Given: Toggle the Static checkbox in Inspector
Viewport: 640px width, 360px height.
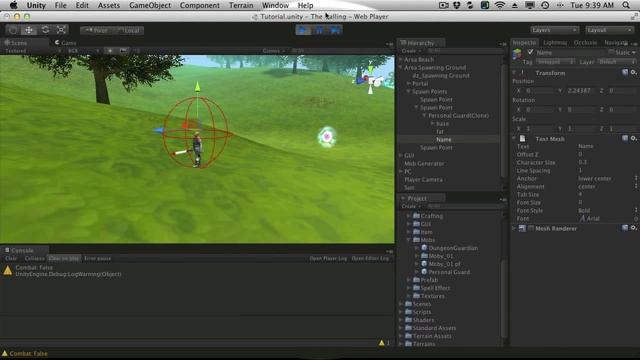Looking at the screenshot, I should (x=611, y=52).
